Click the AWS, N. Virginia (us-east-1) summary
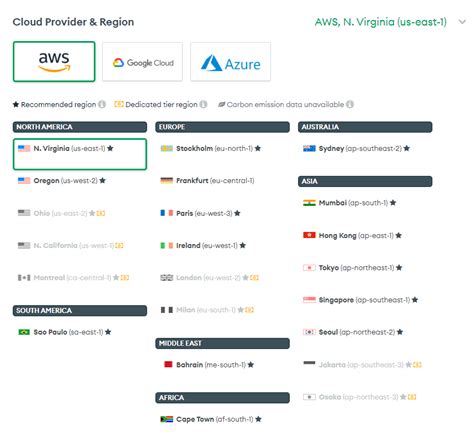474x445 pixels. tap(381, 22)
